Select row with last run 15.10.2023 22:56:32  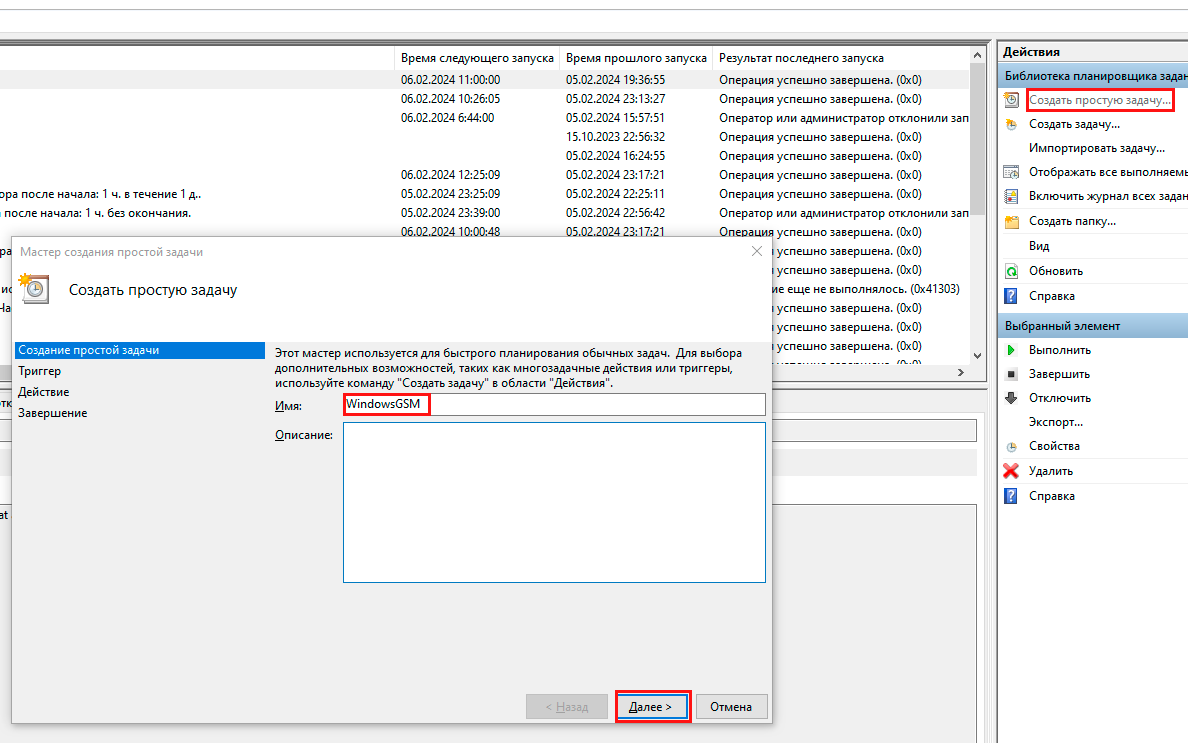tap(484, 137)
